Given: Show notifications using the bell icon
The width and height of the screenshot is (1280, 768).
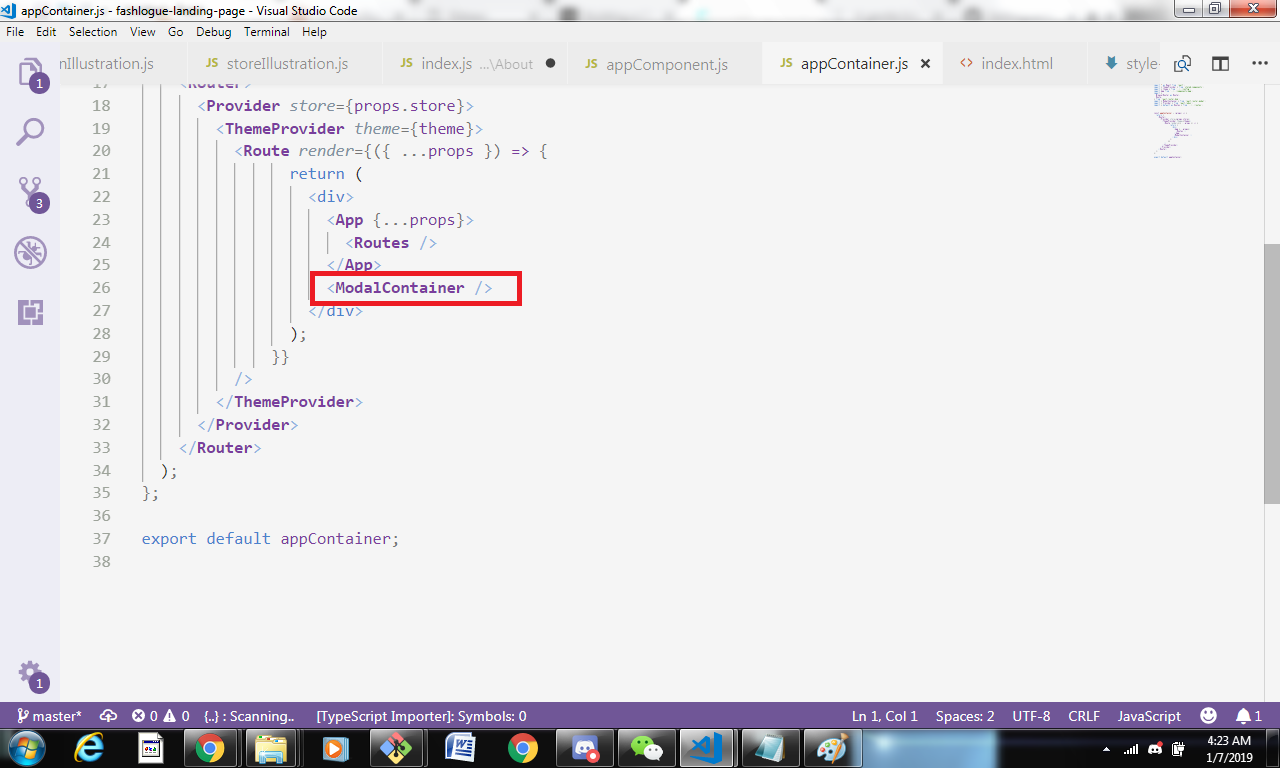Looking at the screenshot, I should pyautogui.click(x=1249, y=716).
